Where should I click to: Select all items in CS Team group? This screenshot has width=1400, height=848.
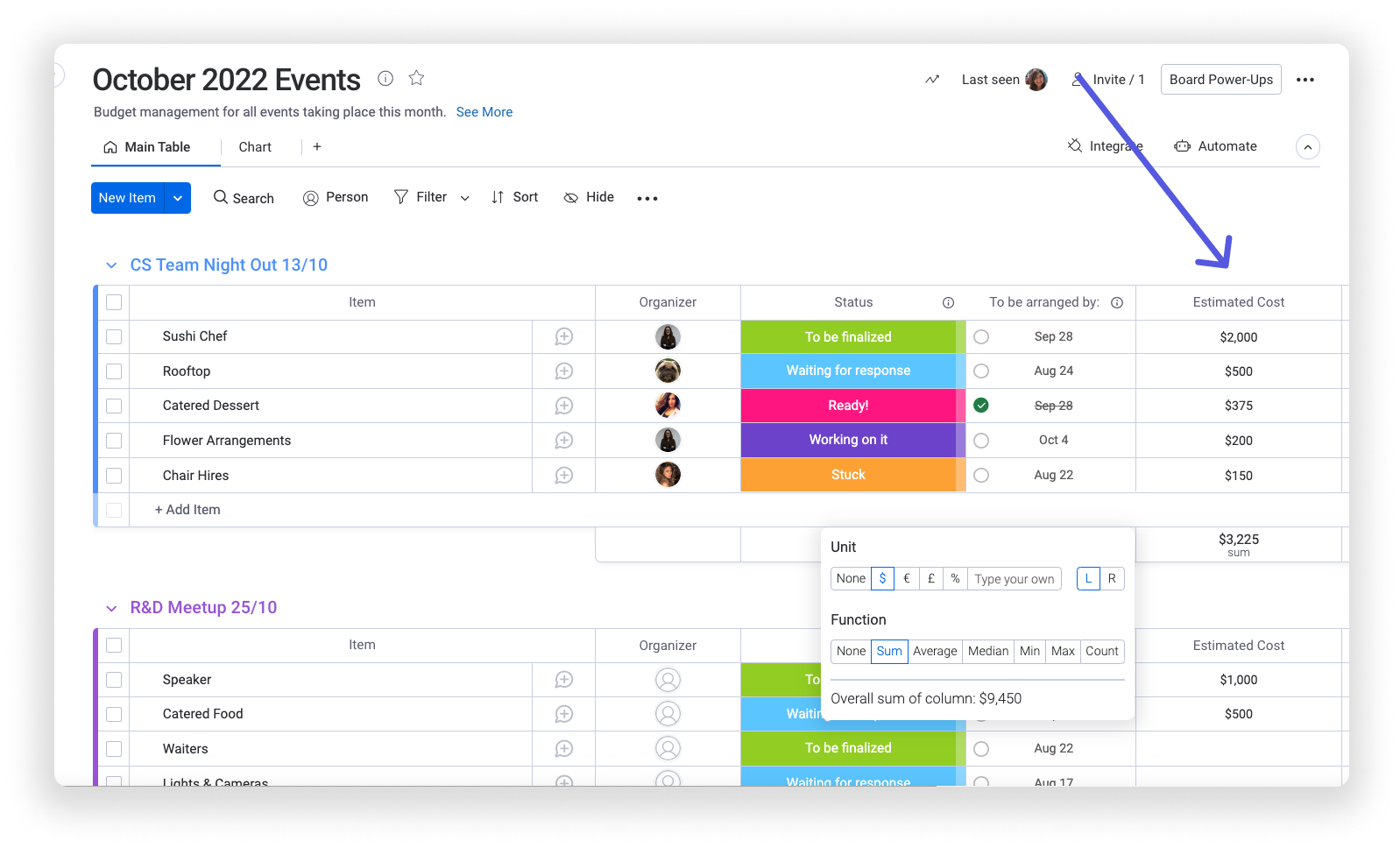pyautogui.click(x=114, y=302)
